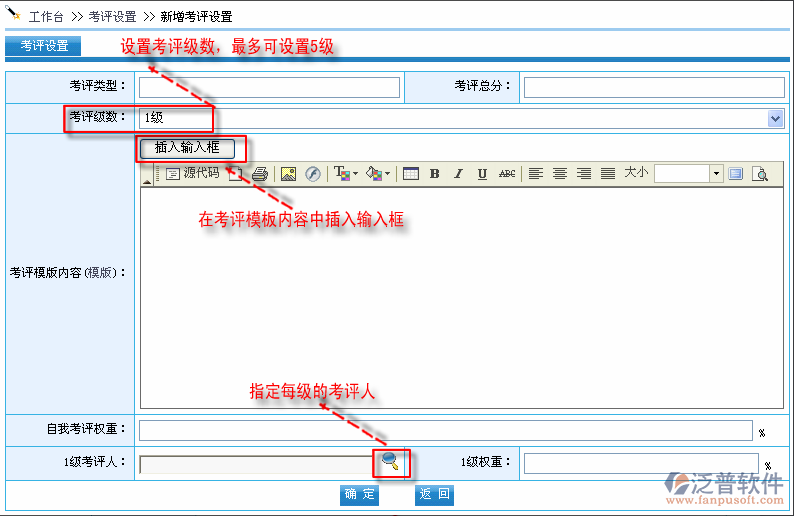The image size is (794, 516).
Task: Select the 考评设置 tab
Action: click(43, 46)
